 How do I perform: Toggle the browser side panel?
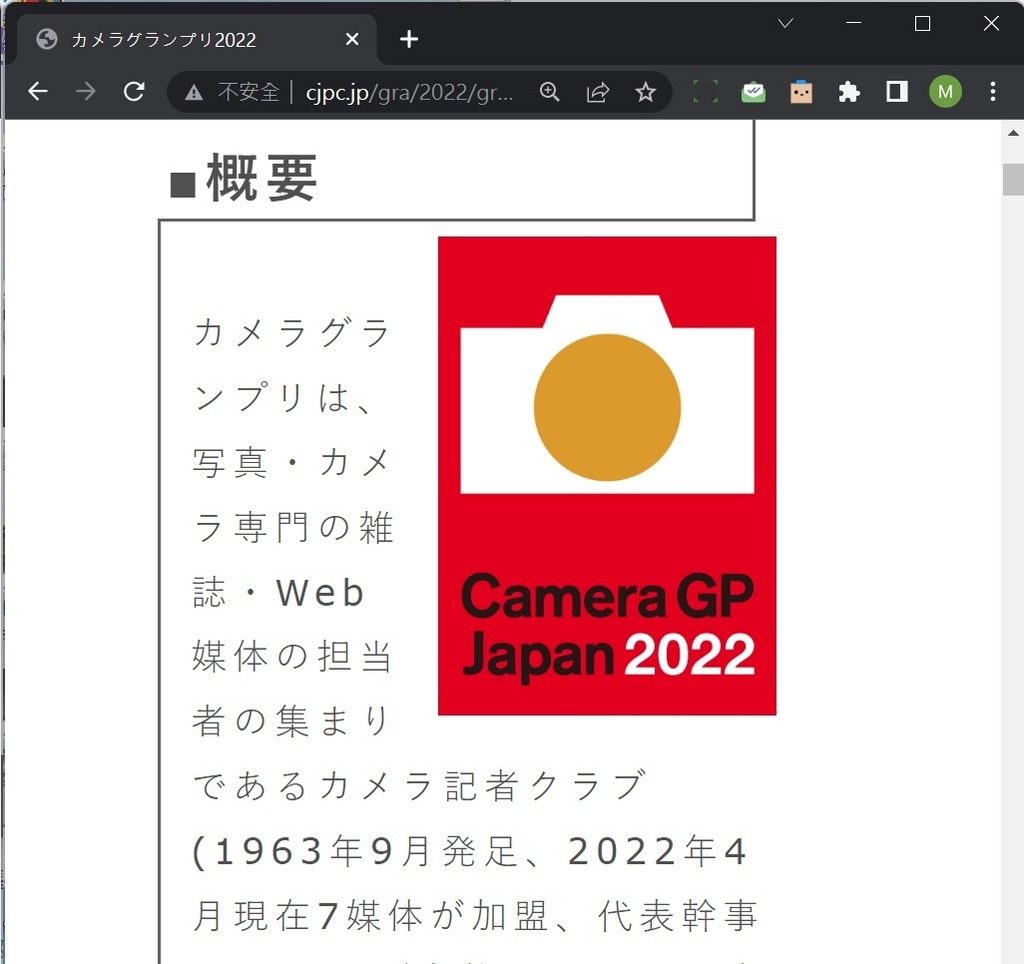point(897,91)
